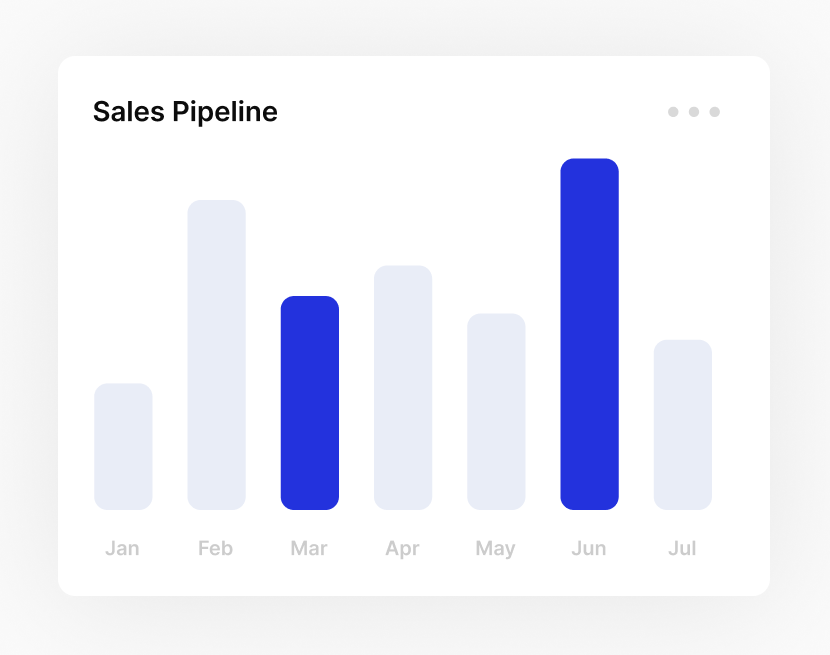
Task: Select the Jun axis label
Action: coord(589,548)
